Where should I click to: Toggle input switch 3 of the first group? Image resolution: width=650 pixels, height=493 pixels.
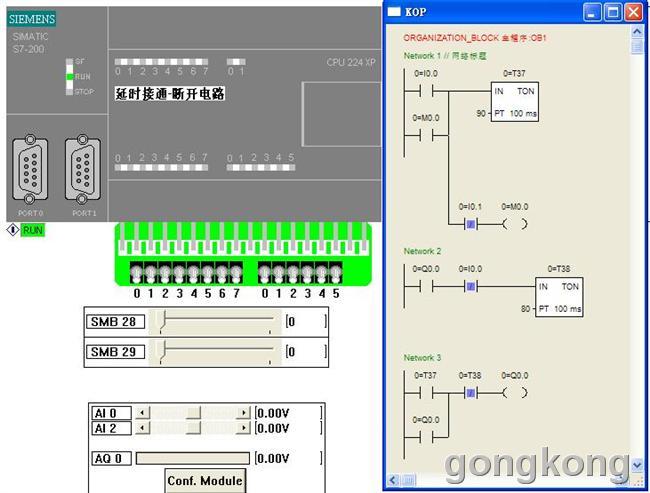[x=179, y=272]
